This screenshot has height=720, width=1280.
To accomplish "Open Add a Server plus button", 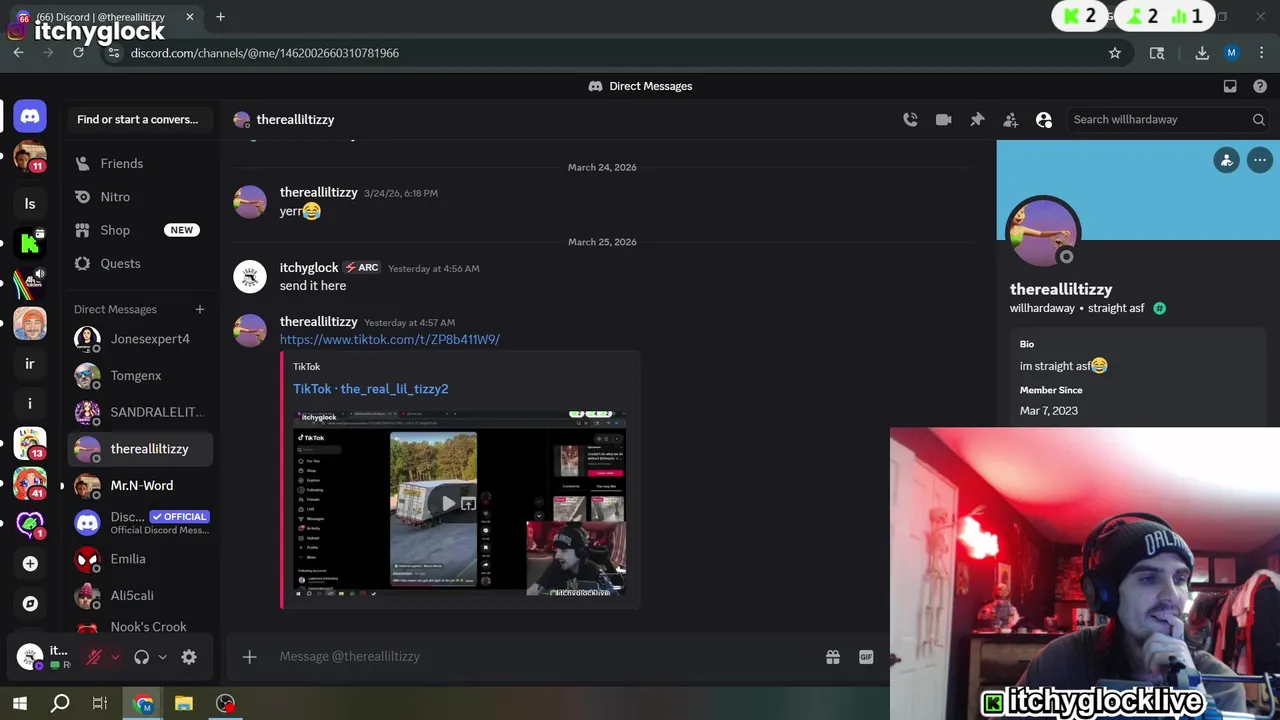I will point(30,564).
